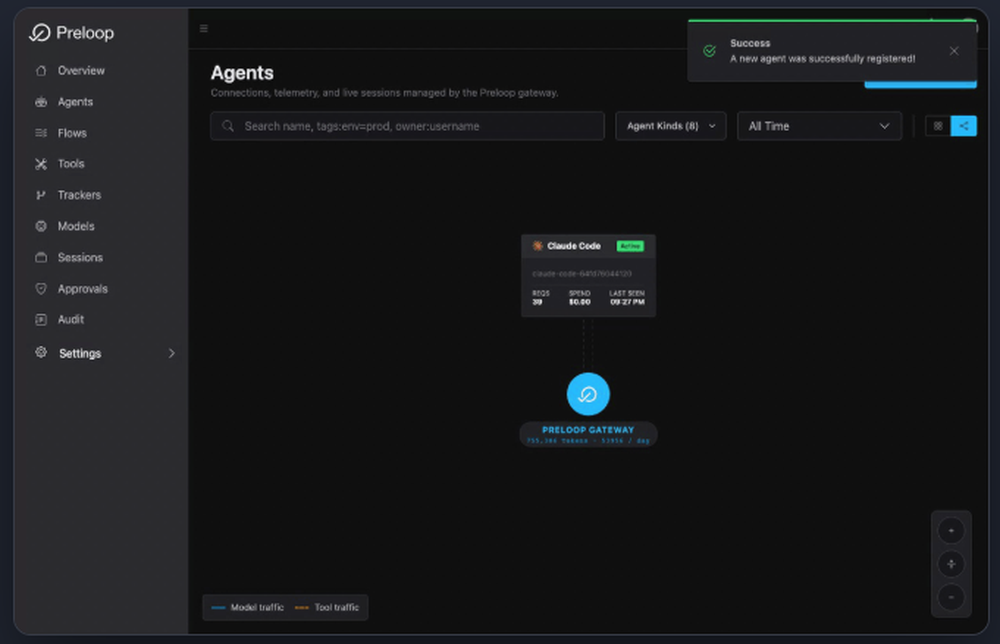Image resolution: width=1000 pixels, height=644 pixels.
Task: Open Audit in sidebar menu
Action: tap(71, 319)
